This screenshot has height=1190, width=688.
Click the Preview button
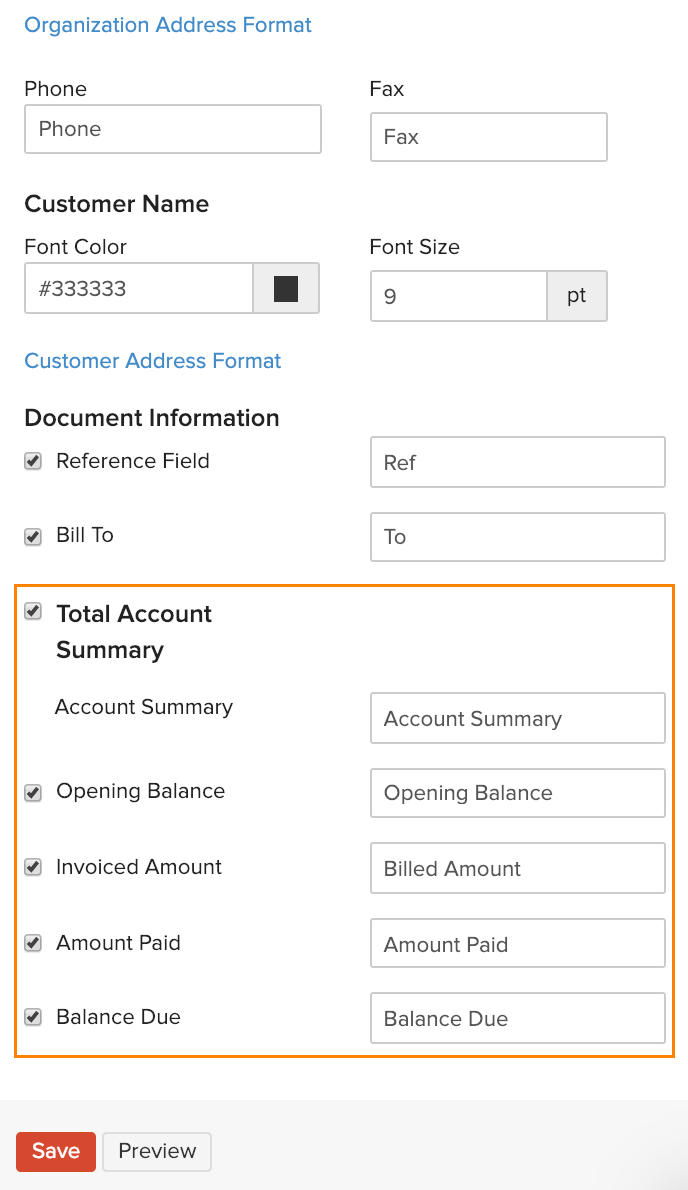[157, 1151]
